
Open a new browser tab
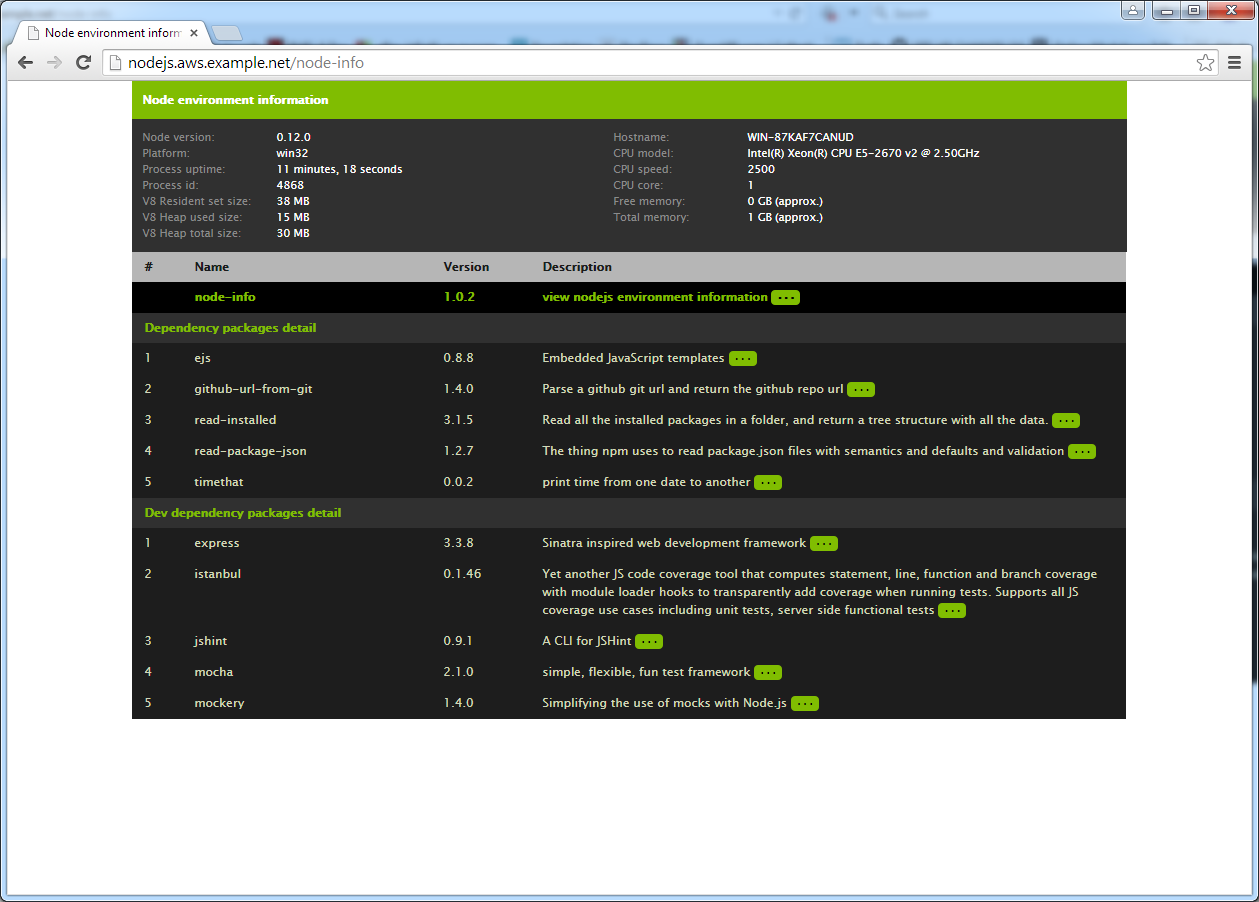point(227,34)
